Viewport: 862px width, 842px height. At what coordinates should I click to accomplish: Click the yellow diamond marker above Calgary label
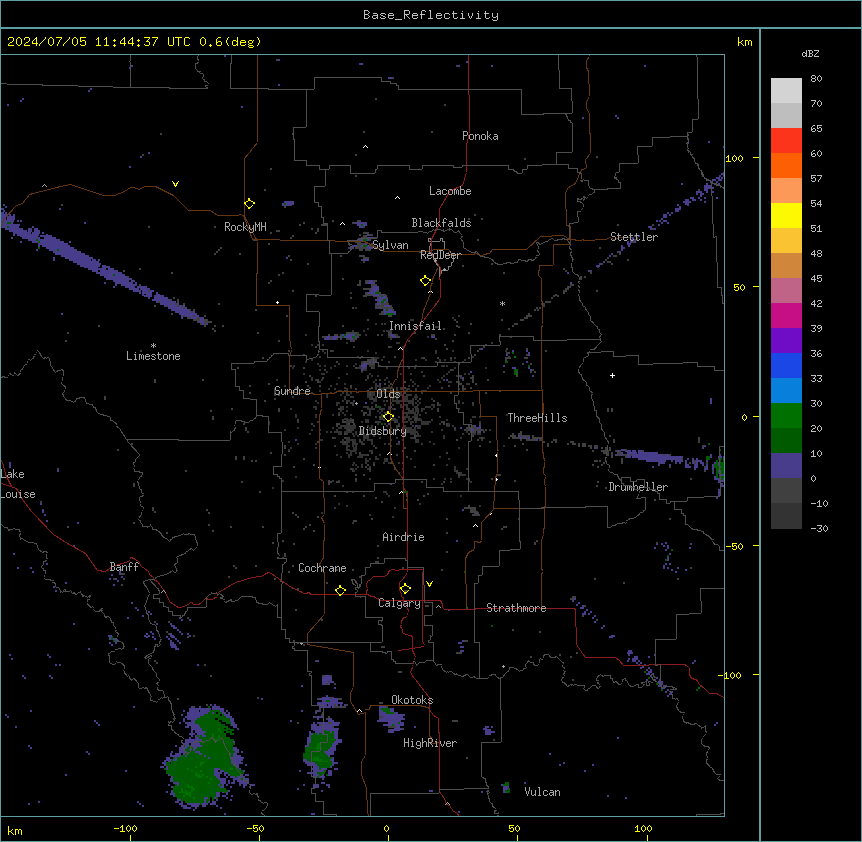point(405,589)
